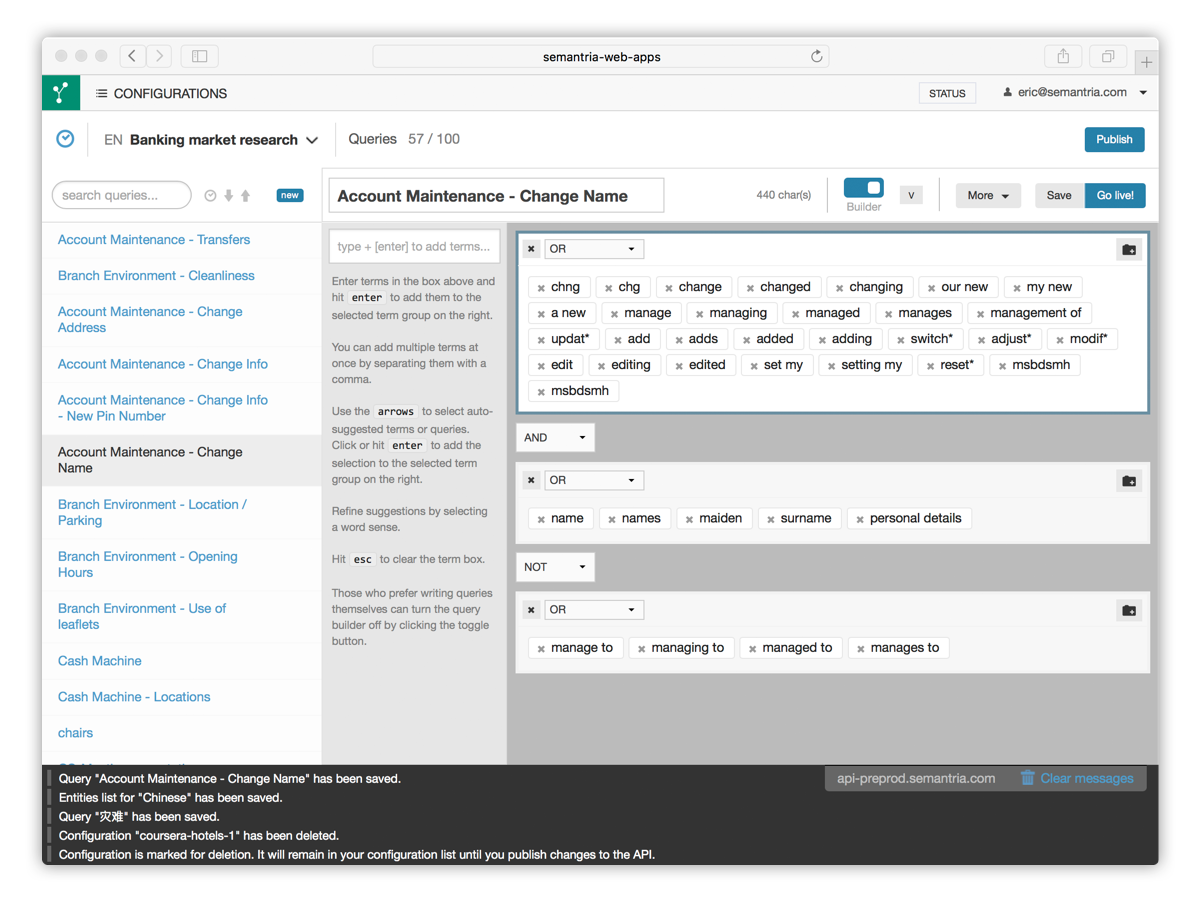Open the eric@semantria.com account dropdown
The image size is (1200, 900).
point(1143,93)
